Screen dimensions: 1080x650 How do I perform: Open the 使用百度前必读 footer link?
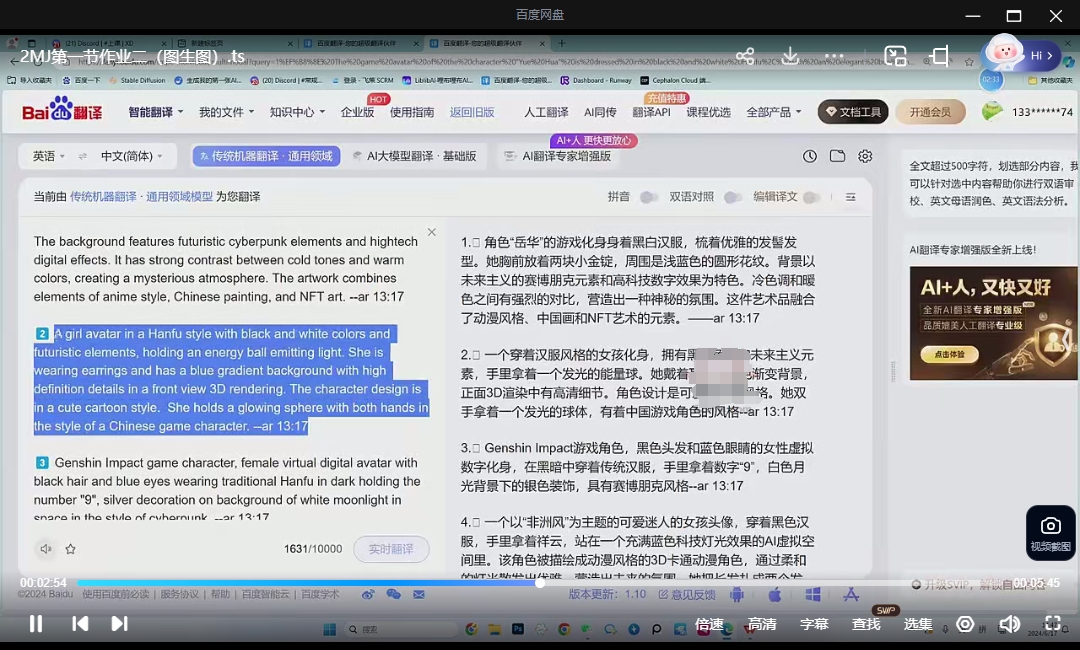point(115,594)
